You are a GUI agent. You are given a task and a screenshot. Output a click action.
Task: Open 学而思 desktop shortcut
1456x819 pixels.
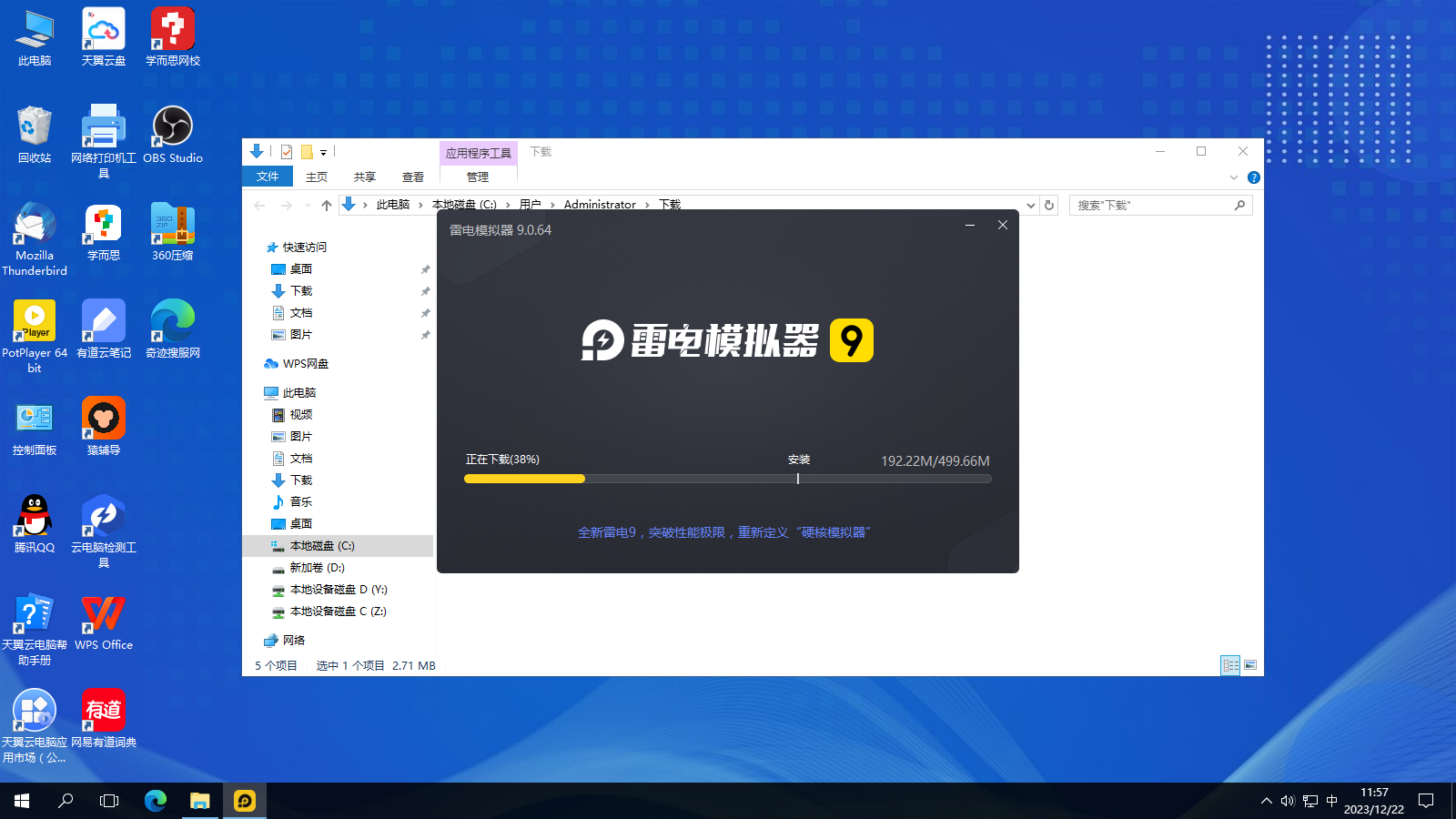tap(104, 232)
